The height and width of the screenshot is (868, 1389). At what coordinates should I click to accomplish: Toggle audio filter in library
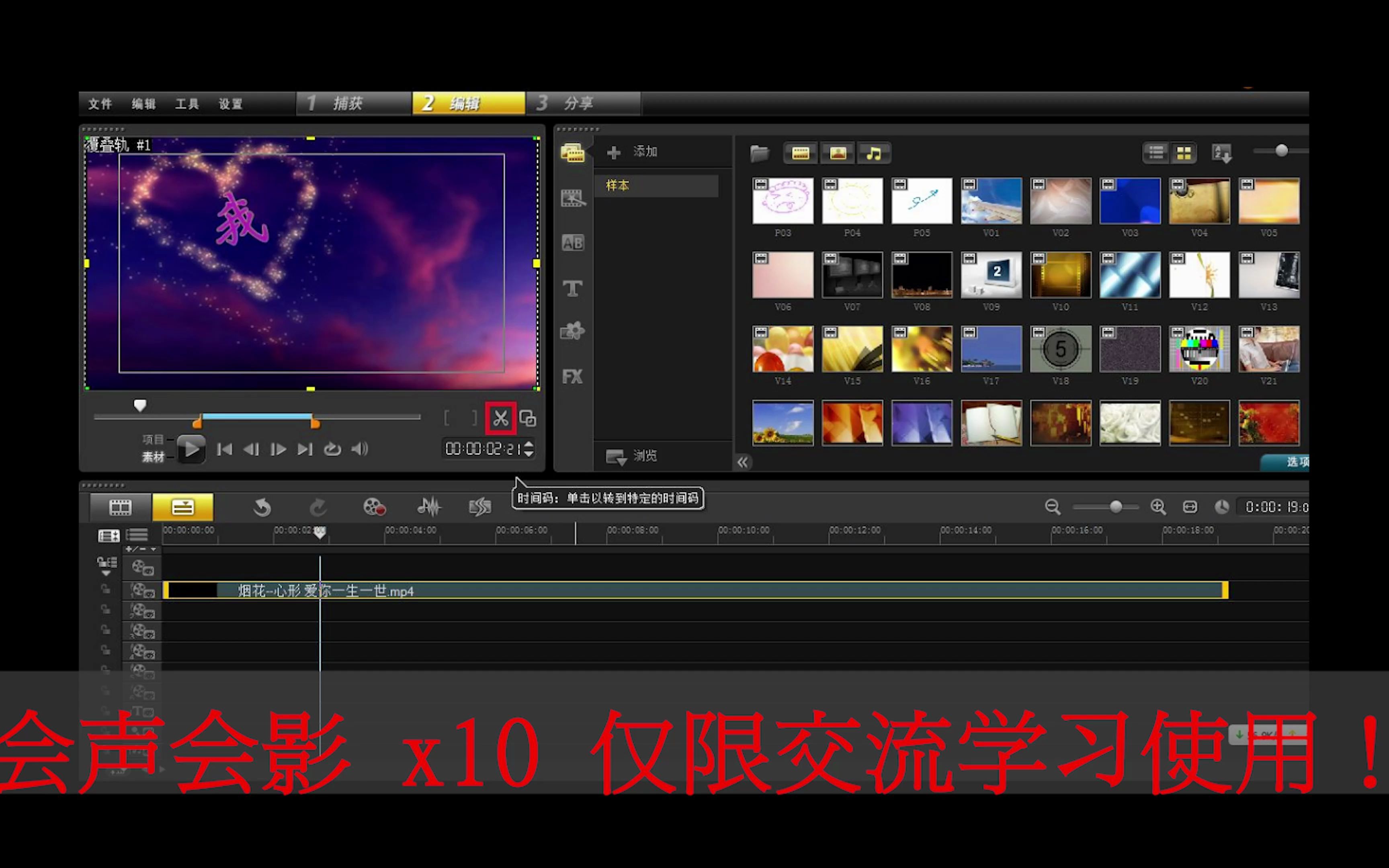(874, 153)
